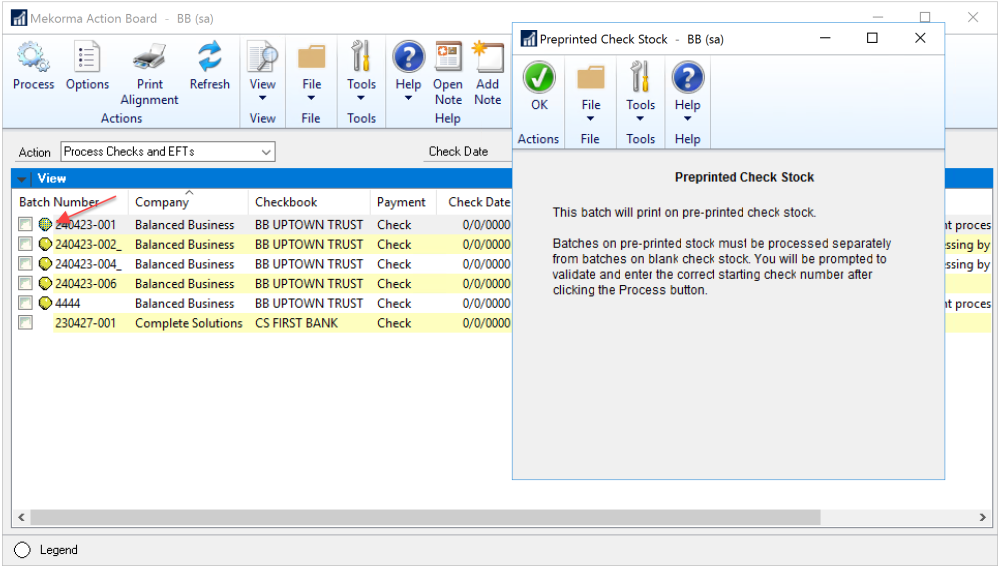Screen dimensions: 1000x568
Task: Open the Tools icon in Action Board ribbon
Action: (361, 56)
